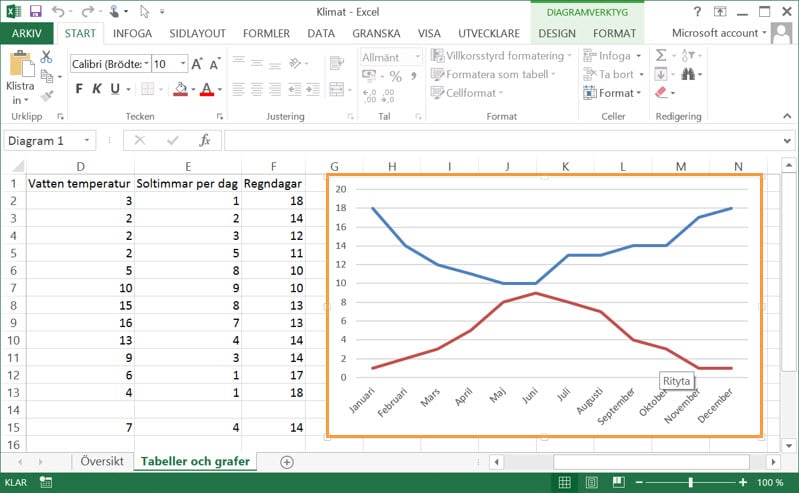
Task: Decrease indent in the Justering group
Action: 295,89
